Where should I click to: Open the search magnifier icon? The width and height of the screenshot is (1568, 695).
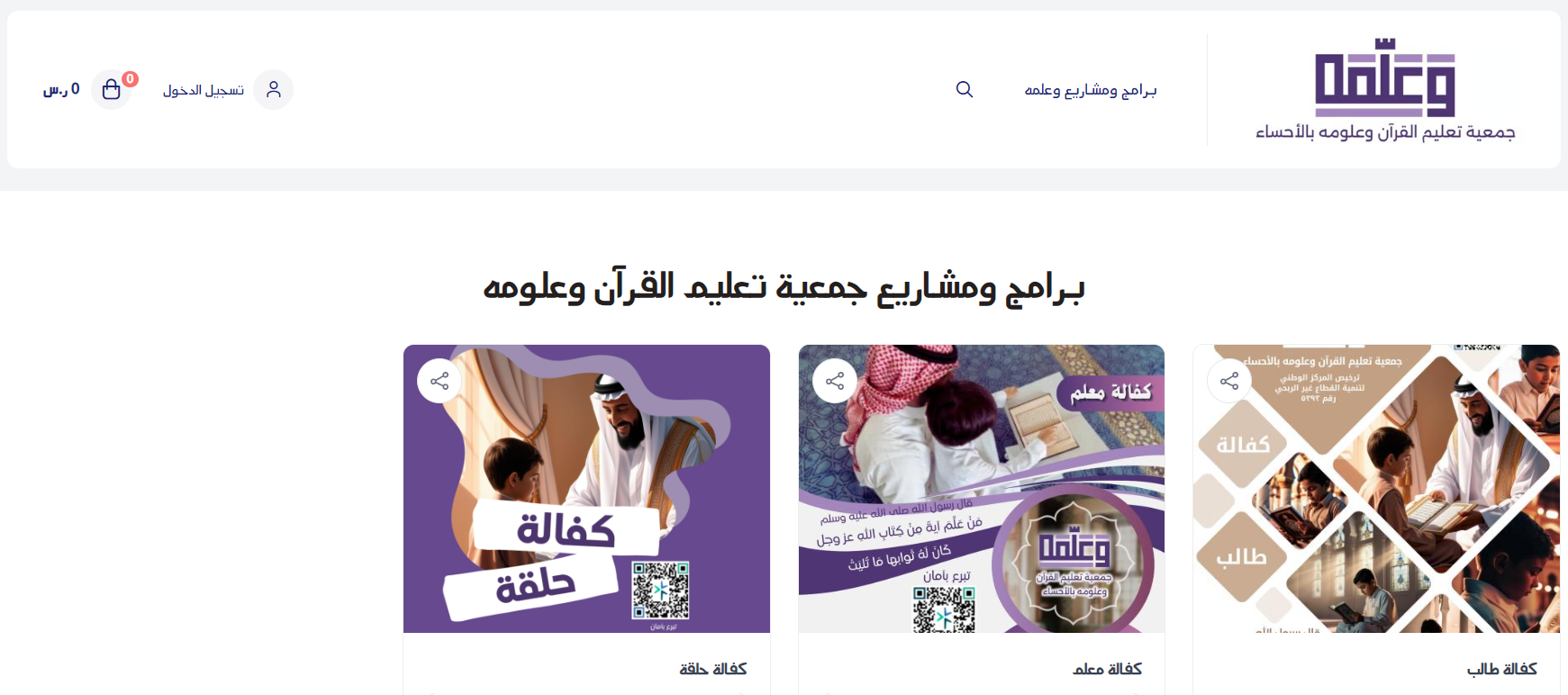point(965,89)
